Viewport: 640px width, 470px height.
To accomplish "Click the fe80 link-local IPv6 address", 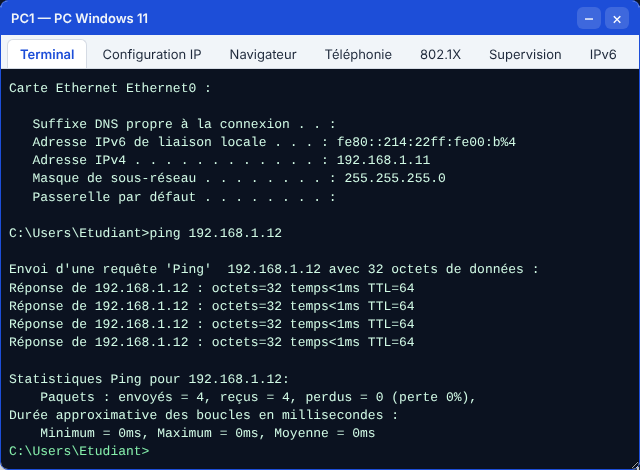I will coord(426,142).
